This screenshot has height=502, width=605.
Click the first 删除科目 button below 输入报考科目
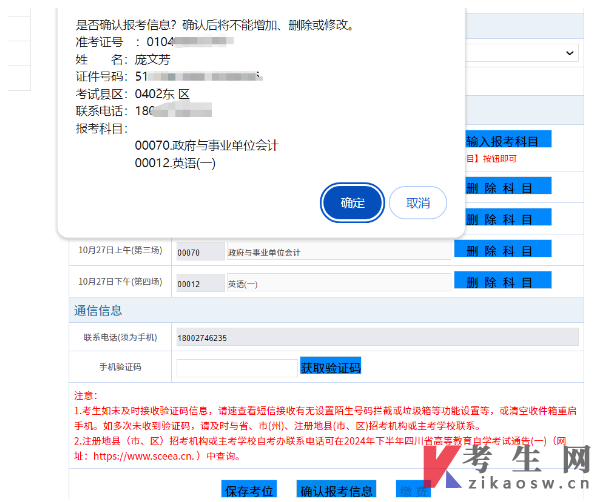point(508,187)
